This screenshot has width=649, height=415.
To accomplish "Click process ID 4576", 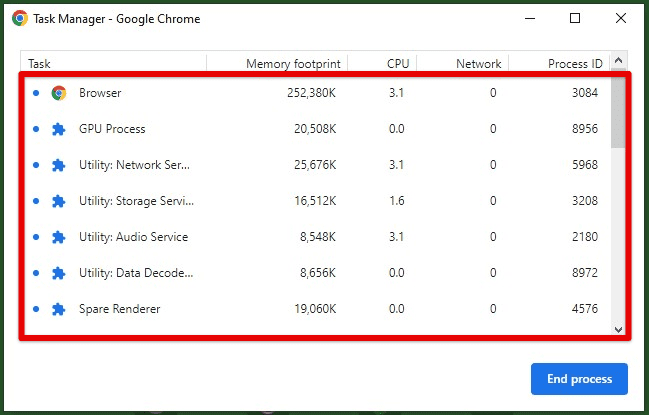I will pos(585,309).
